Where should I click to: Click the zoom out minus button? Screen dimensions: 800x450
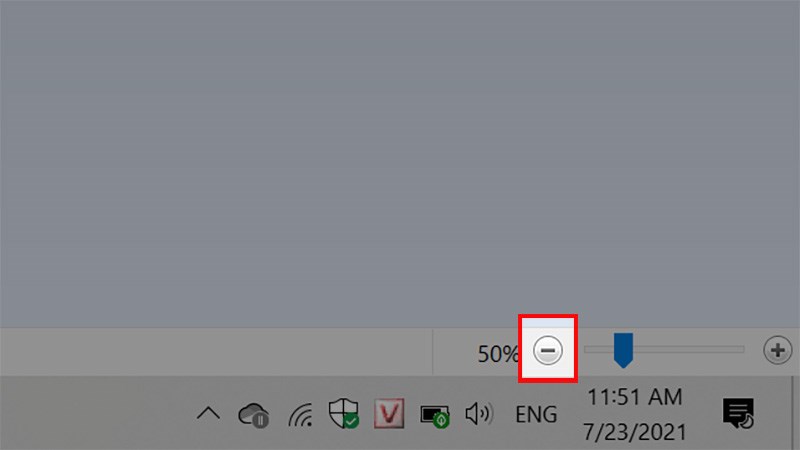pos(547,351)
